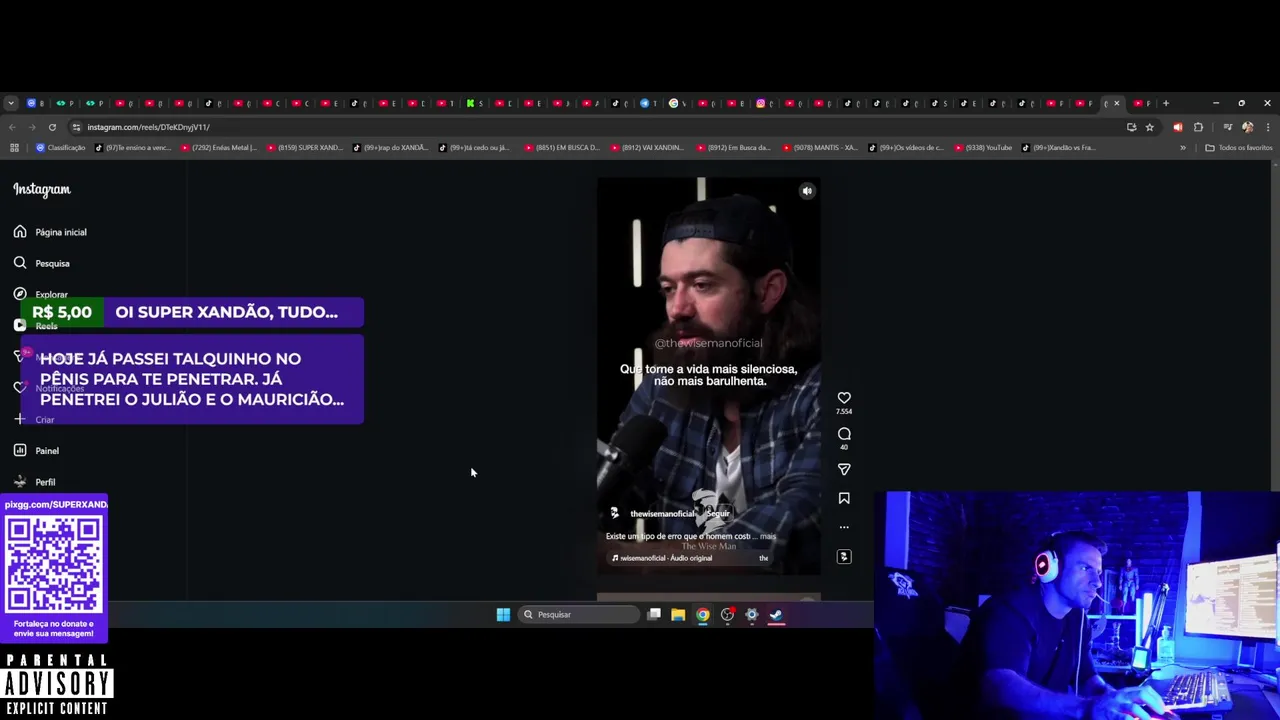Open the Chrome three-dot menu
Image resolution: width=1280 pixels, height=720 pixels.
tap(1268, 127)
